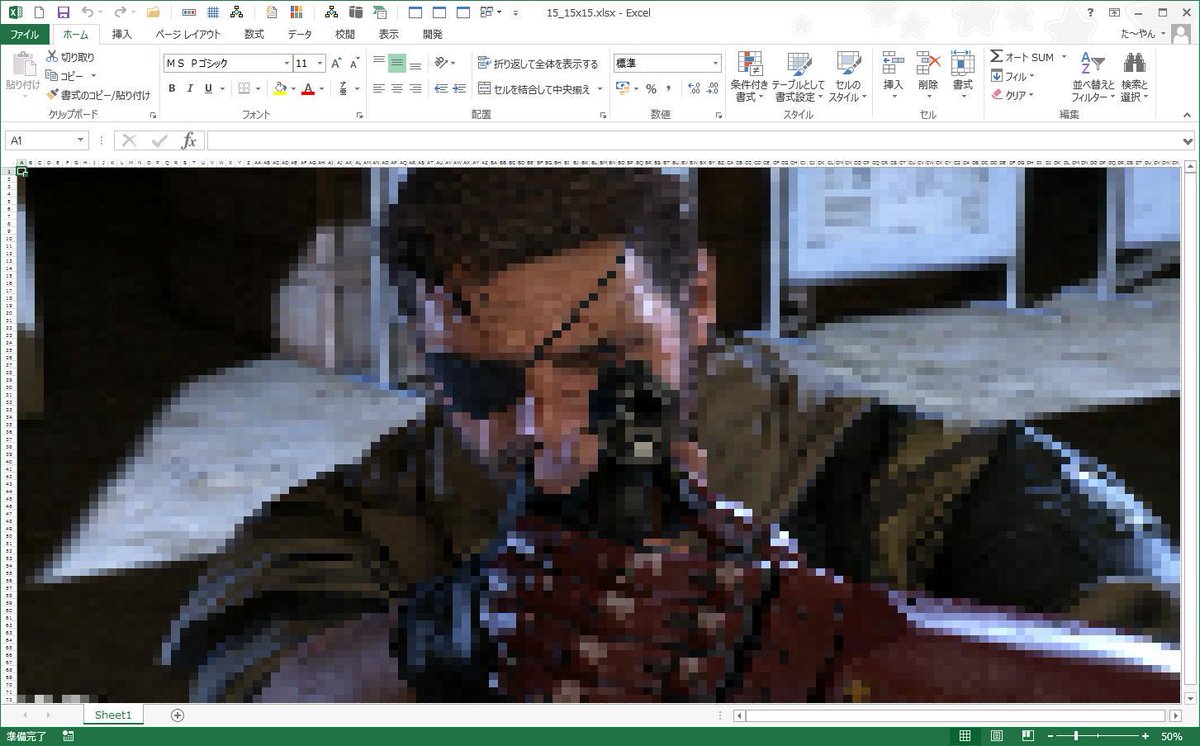Apply percent style to cells
The height and width of the screenshot is (746, 1200).
(651, 89)
